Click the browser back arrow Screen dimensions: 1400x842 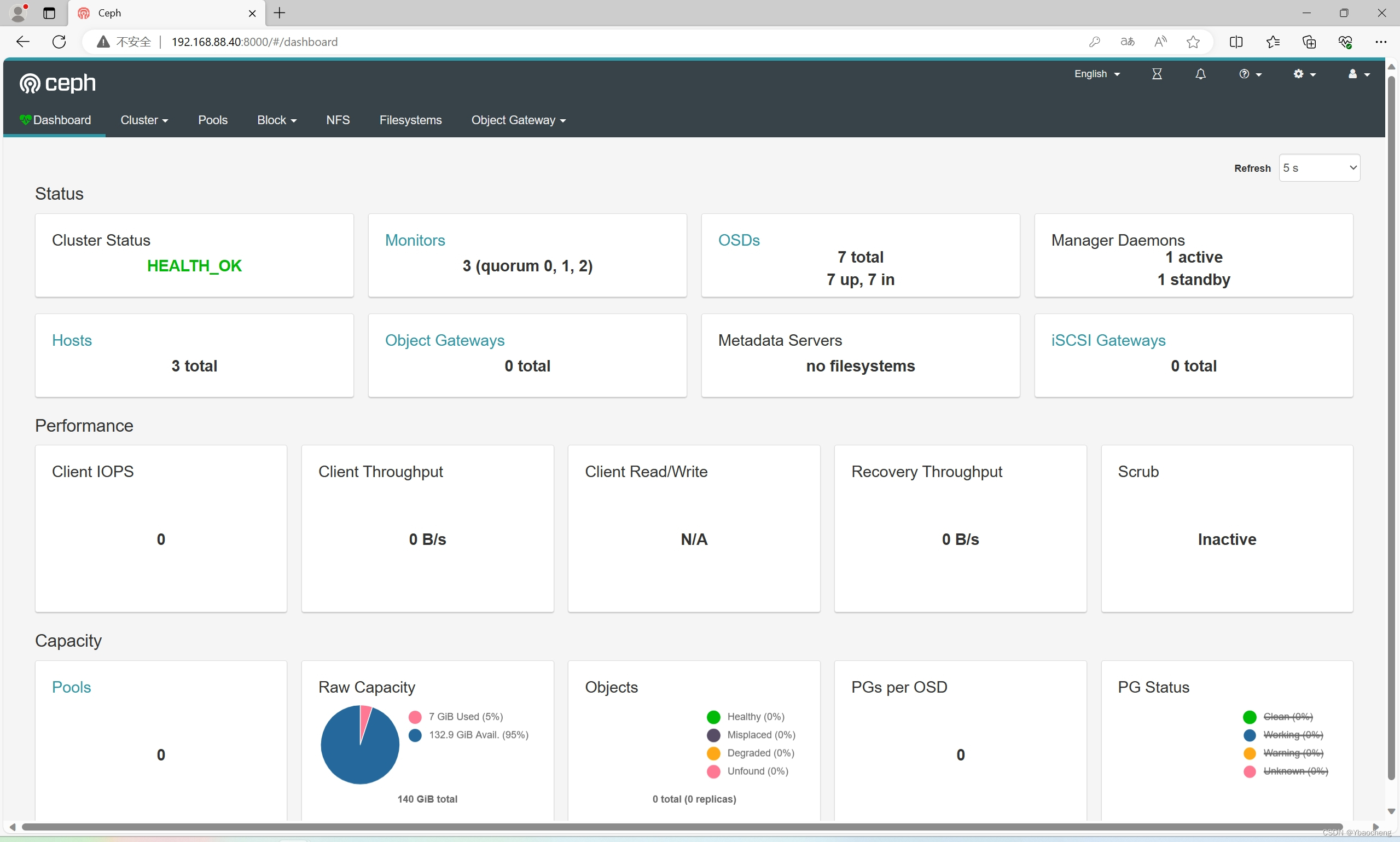point(22,42)
